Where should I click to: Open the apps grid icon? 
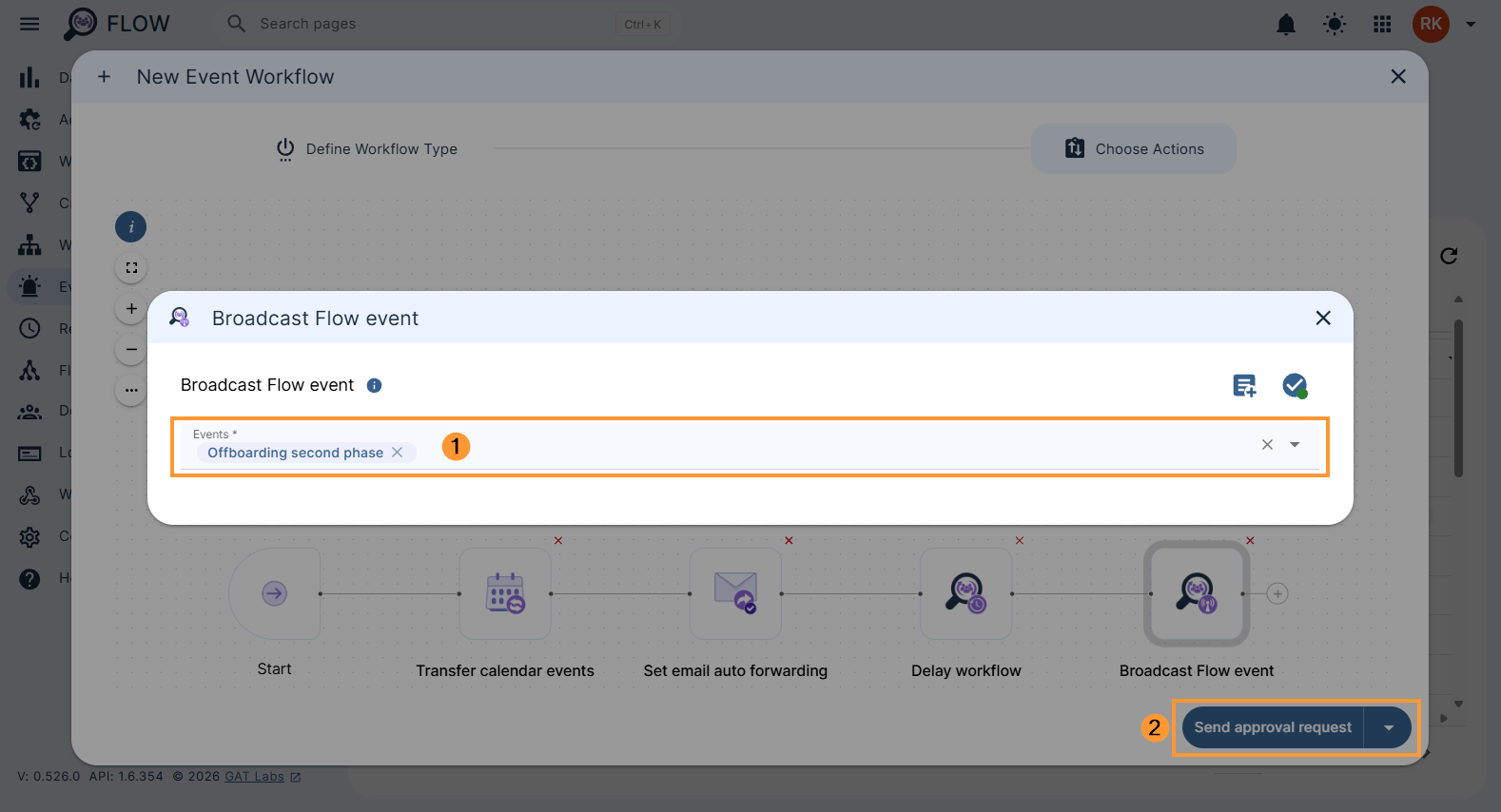[x=1382, y=24]
